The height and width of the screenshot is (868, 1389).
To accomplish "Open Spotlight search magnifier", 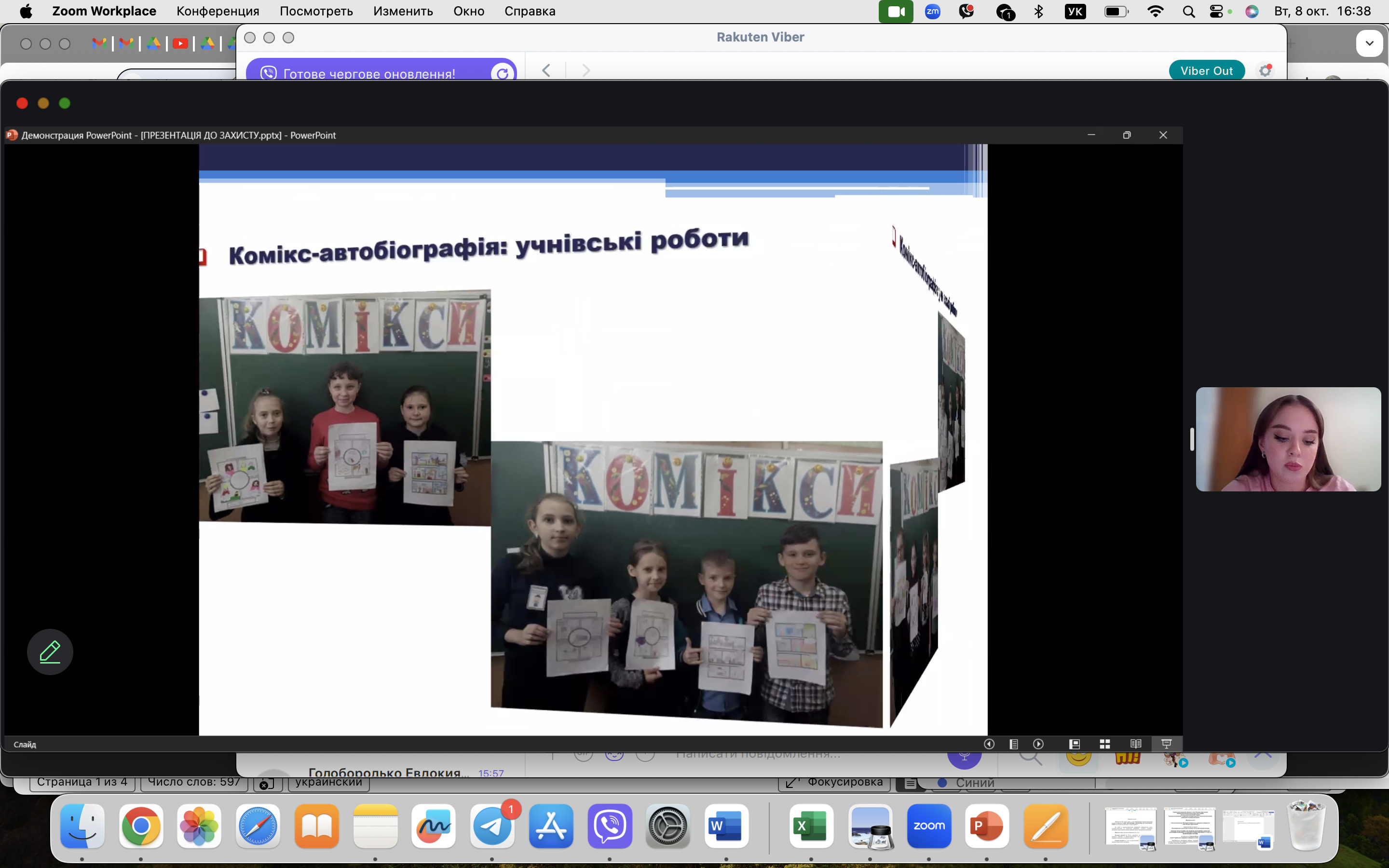I will point(1189,12).
